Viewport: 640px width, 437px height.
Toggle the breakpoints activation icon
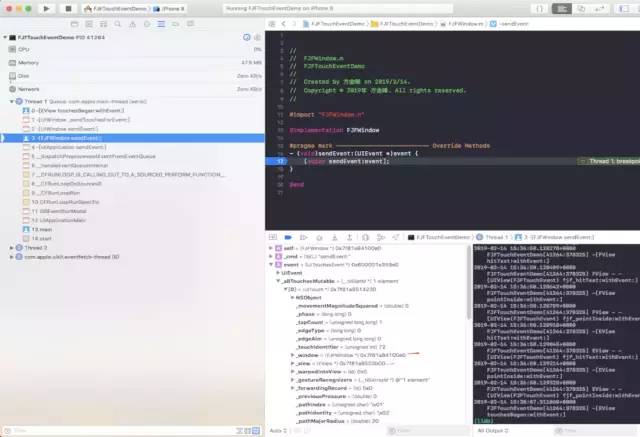[x=288, y=237]
